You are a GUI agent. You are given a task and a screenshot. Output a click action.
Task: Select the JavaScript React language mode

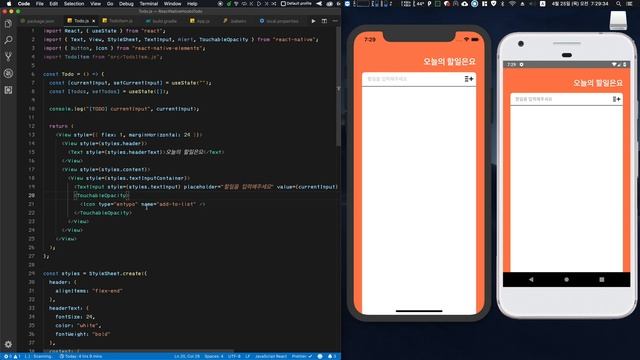coord(271,356)
